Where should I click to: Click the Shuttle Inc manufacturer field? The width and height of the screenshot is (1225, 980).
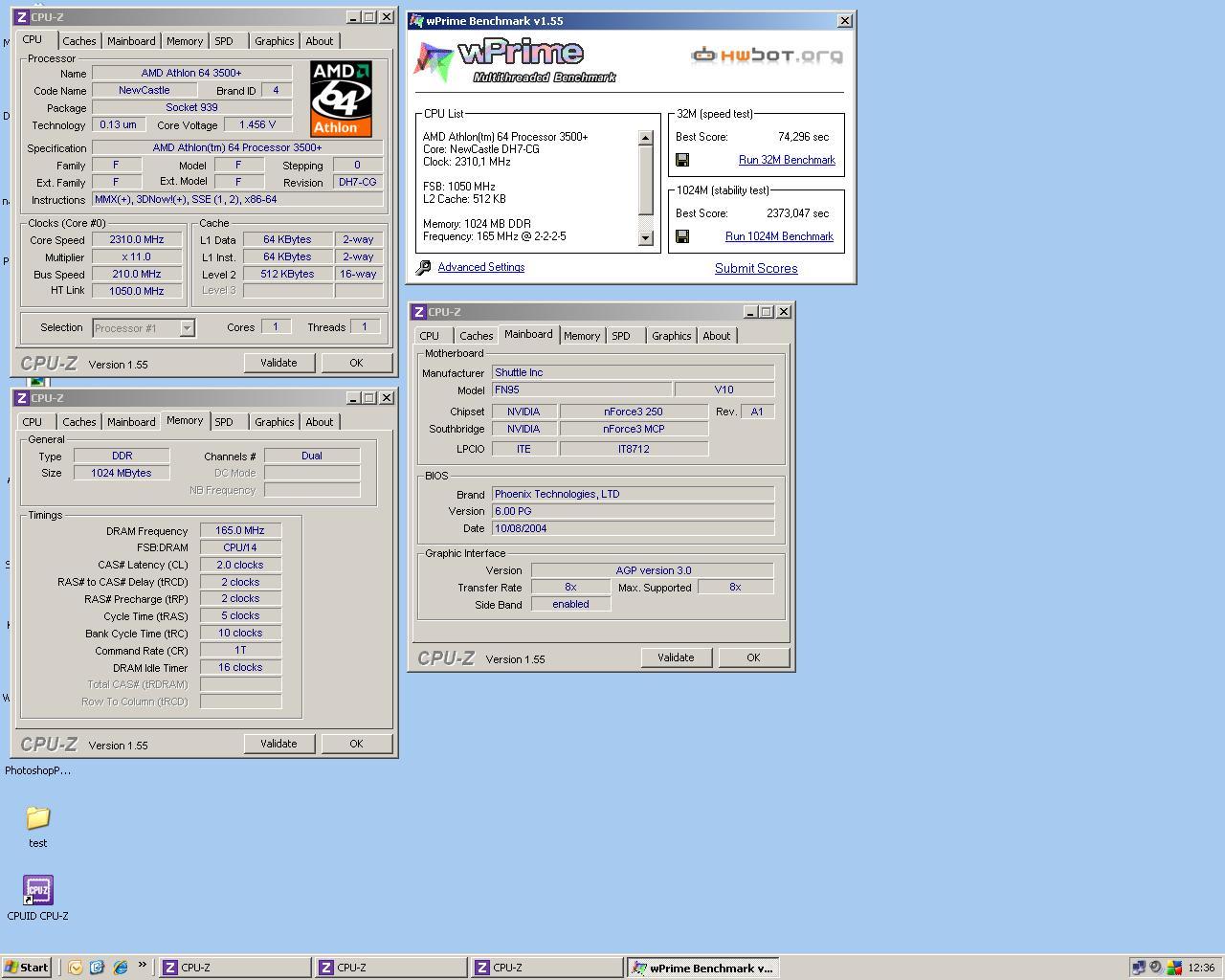click(x=633, y=372)
